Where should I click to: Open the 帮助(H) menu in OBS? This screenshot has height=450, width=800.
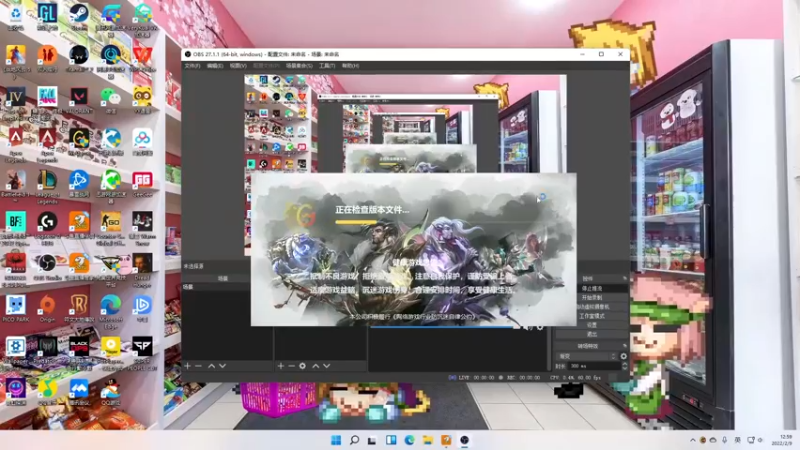[x=351, y=66]
